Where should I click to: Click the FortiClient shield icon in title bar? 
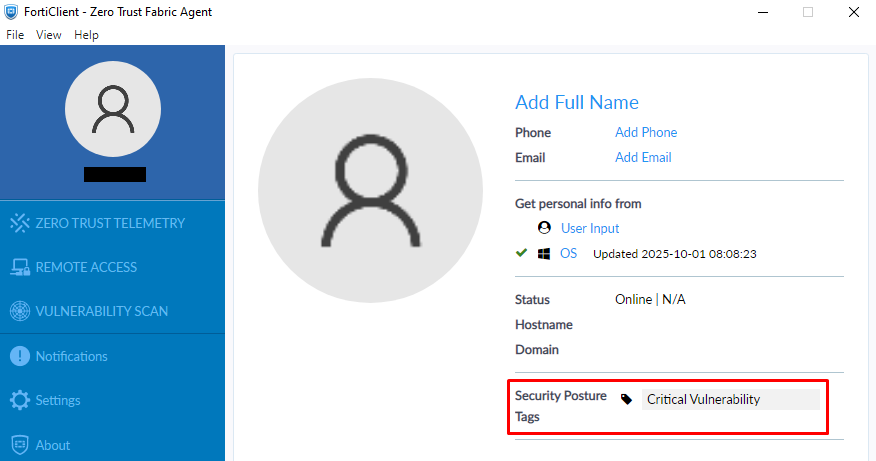coord(11,12)
